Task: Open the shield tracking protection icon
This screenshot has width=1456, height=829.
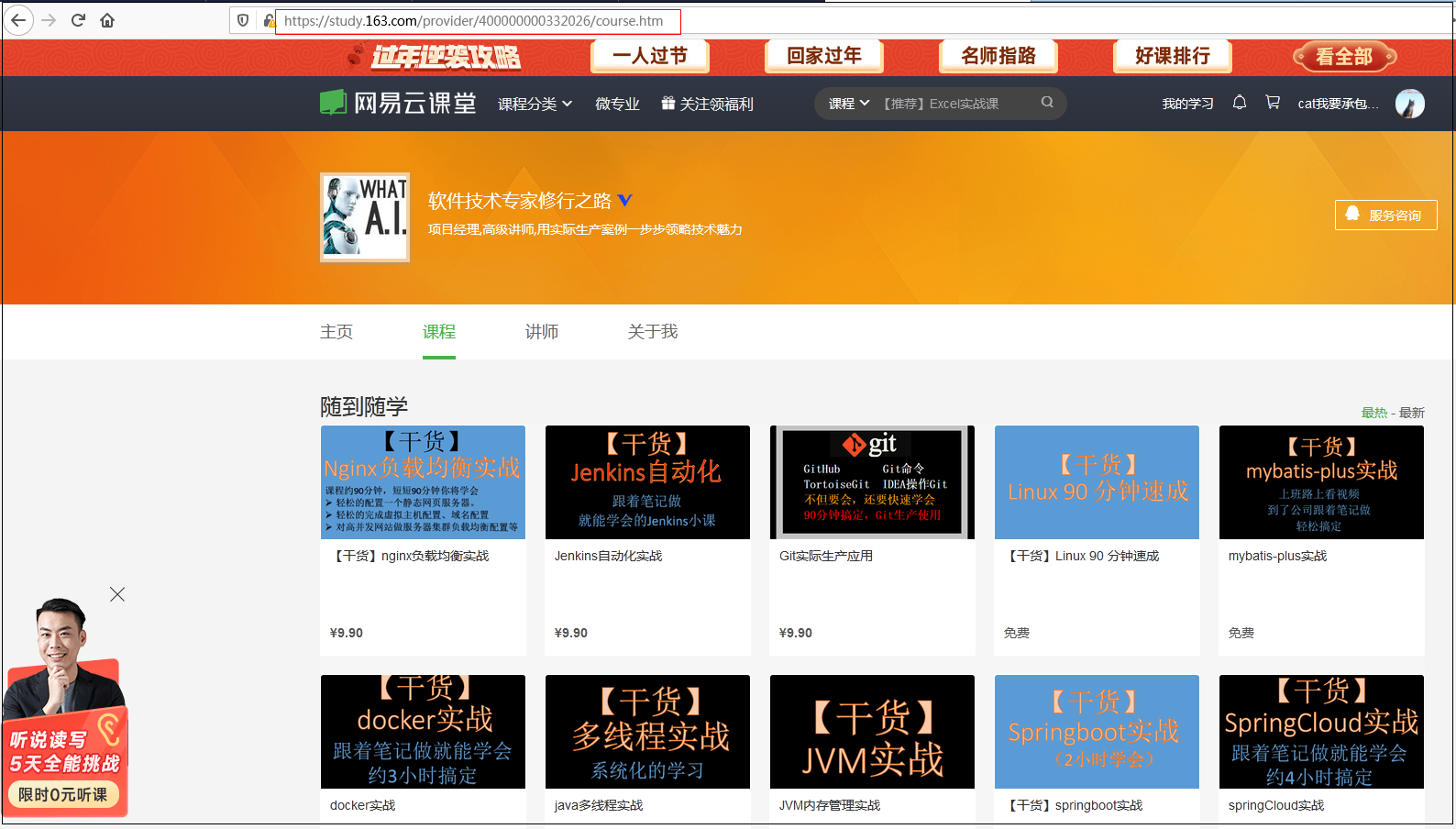Action: point(243,20)
